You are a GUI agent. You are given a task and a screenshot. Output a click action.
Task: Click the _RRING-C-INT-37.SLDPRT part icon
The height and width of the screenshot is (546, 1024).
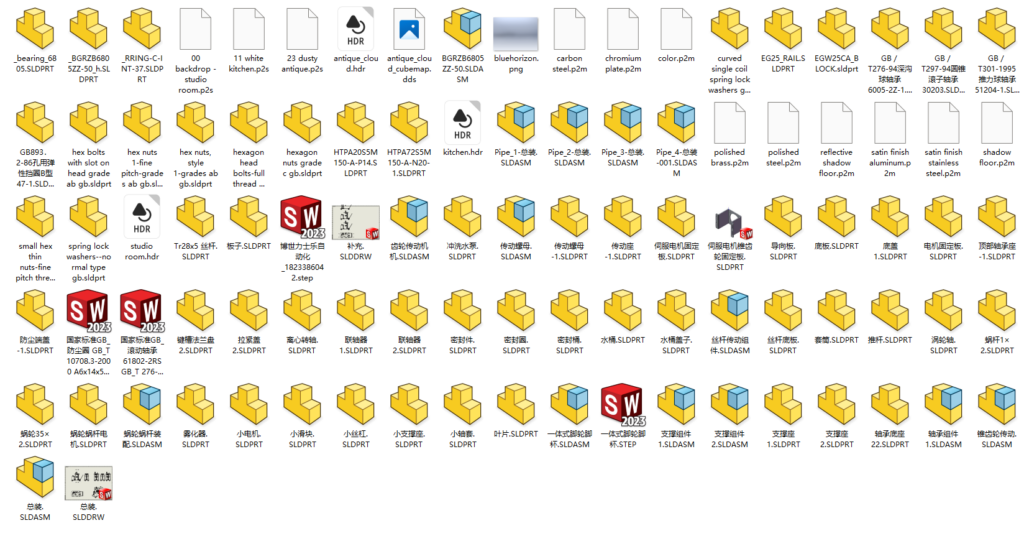(x=142, y=29)
